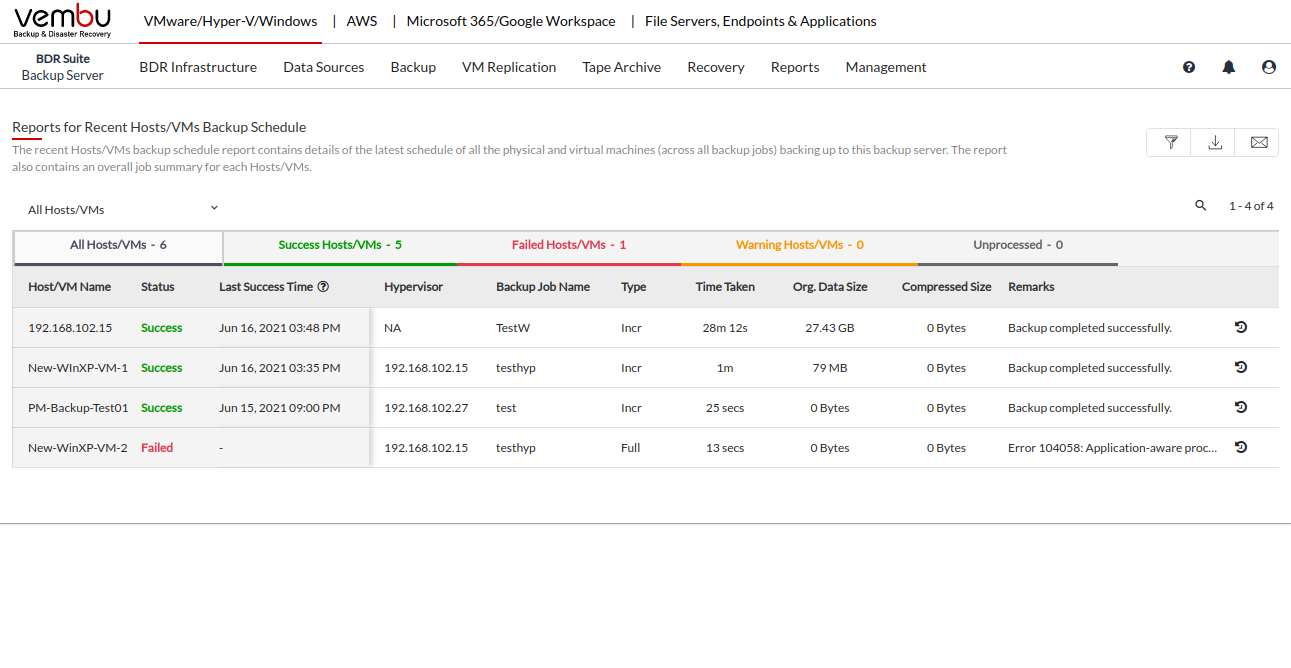View history icon for 192.168.102.15 host
Viewport: 1291px width, 668px height.
click(1241, 327)
